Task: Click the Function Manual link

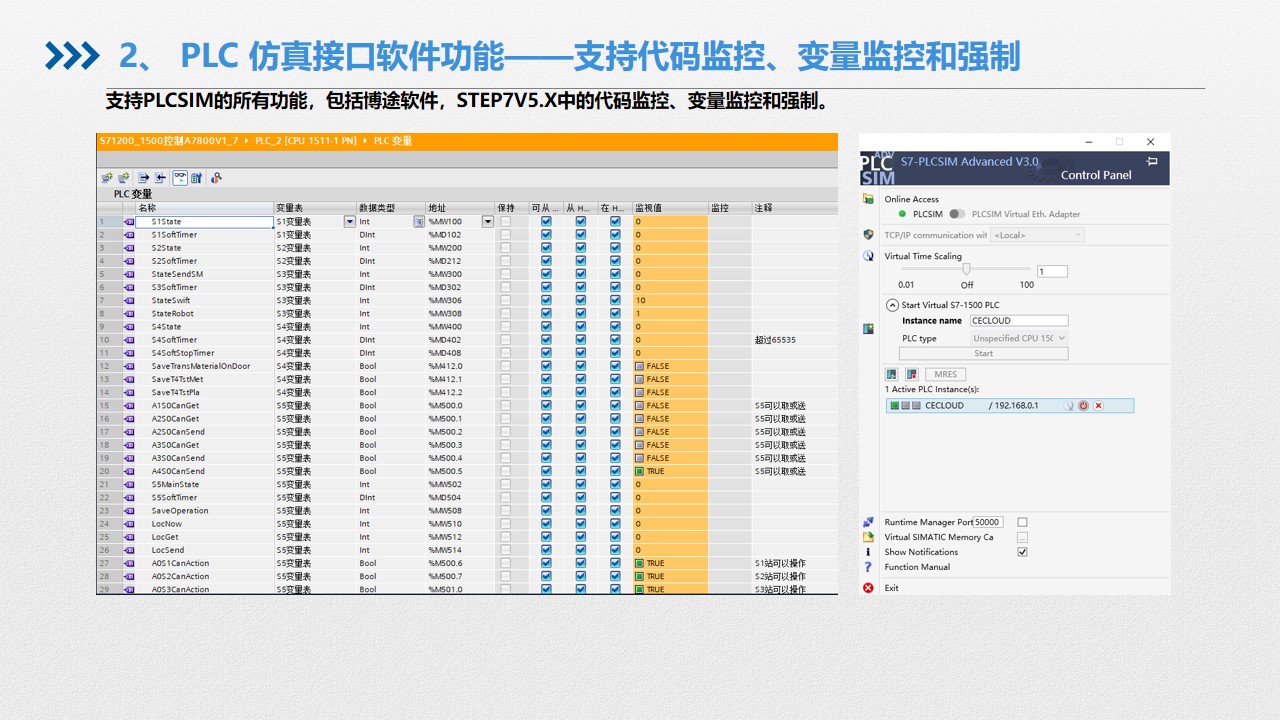Action: [917, 567]
